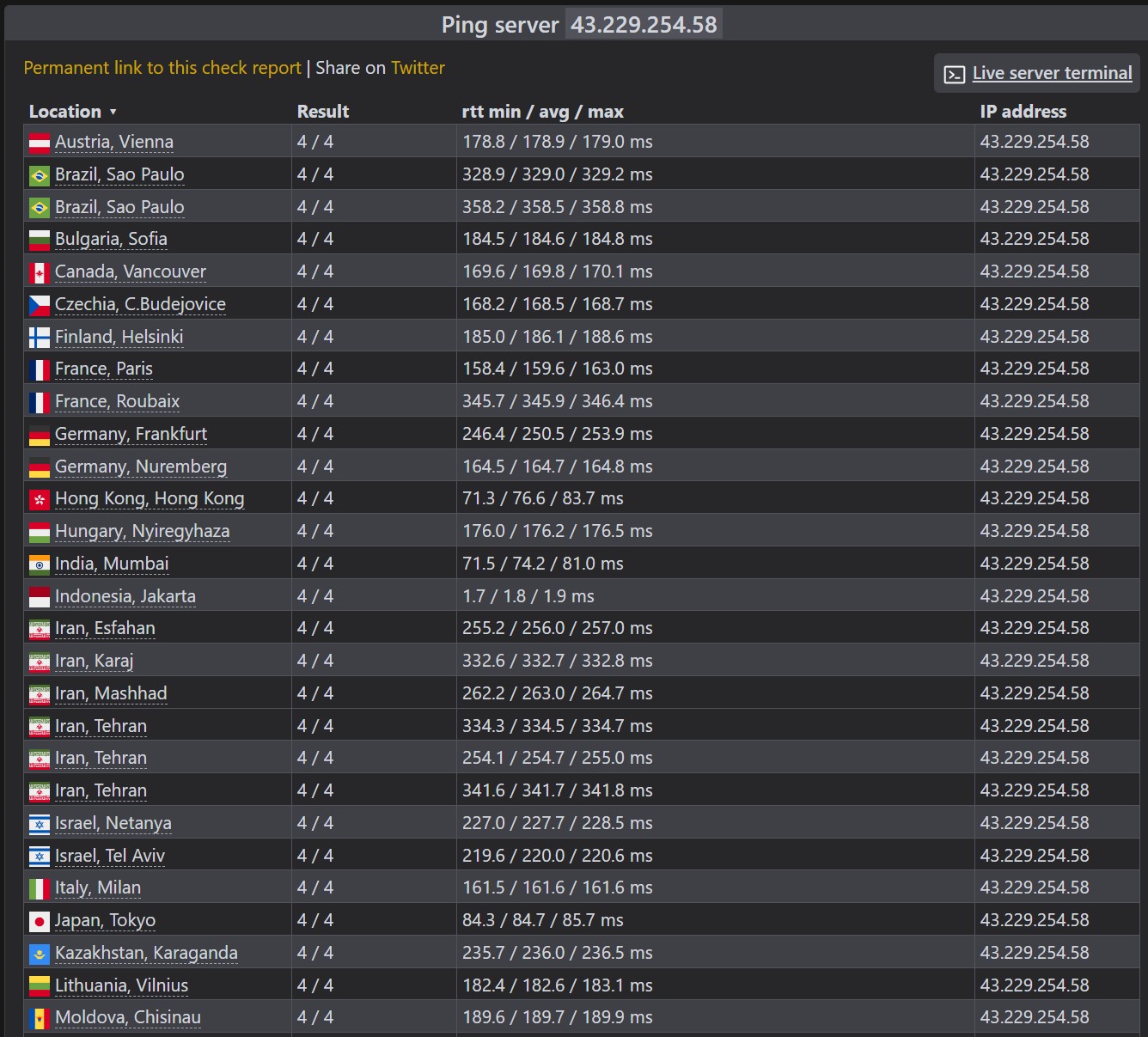This screenshot has width=1148, height=1037.
Task: Open the Iran, Esfahan location link
Action: pos(105,628)
